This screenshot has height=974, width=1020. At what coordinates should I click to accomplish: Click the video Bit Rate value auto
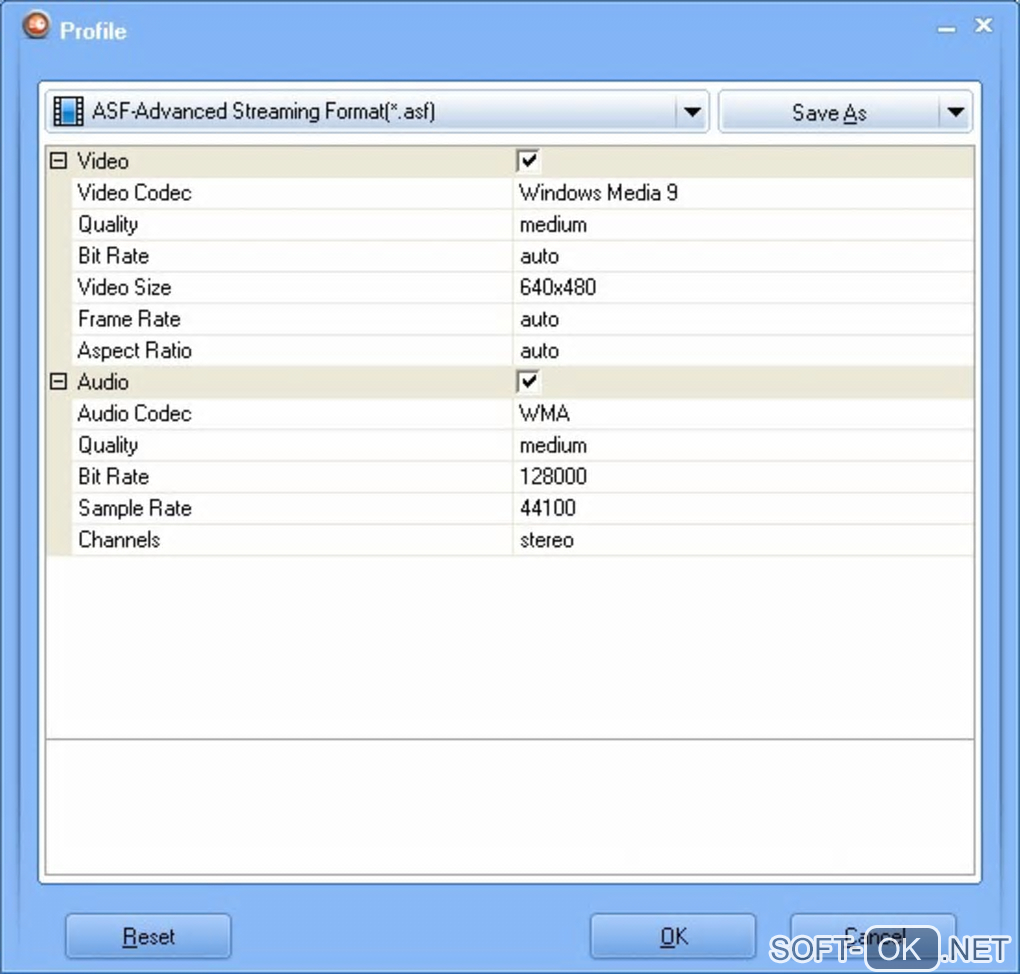[539, 256]
